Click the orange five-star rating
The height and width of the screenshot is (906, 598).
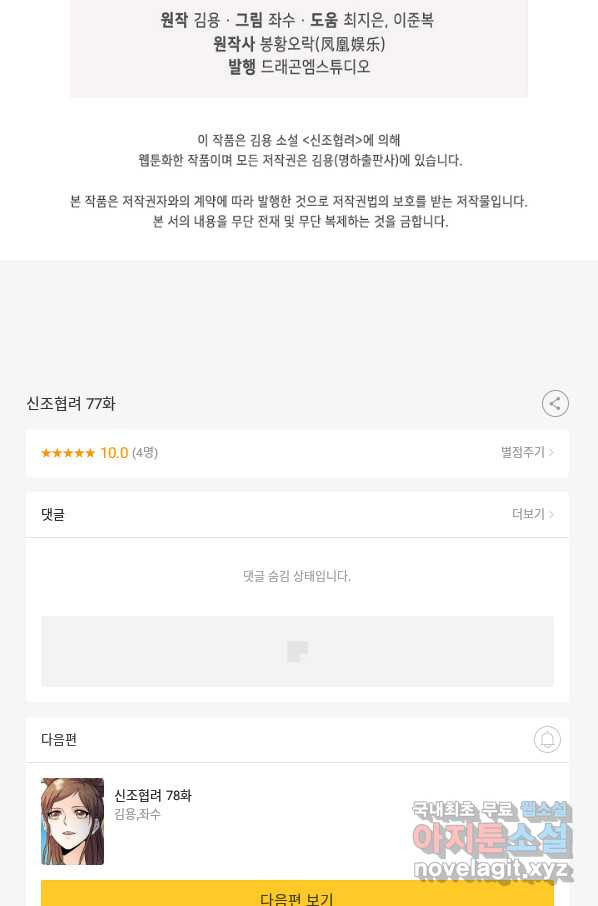(x=68, y=453)
